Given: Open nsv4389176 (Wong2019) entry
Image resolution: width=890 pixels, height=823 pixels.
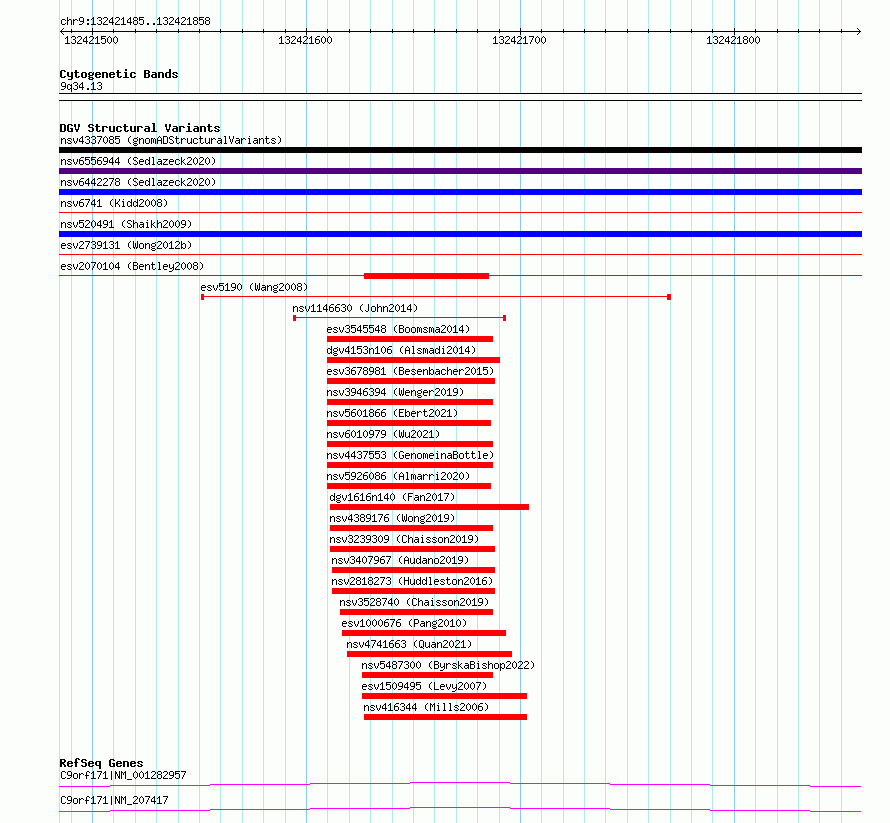Looking at the screenshot, I should (x=392, y=518).
